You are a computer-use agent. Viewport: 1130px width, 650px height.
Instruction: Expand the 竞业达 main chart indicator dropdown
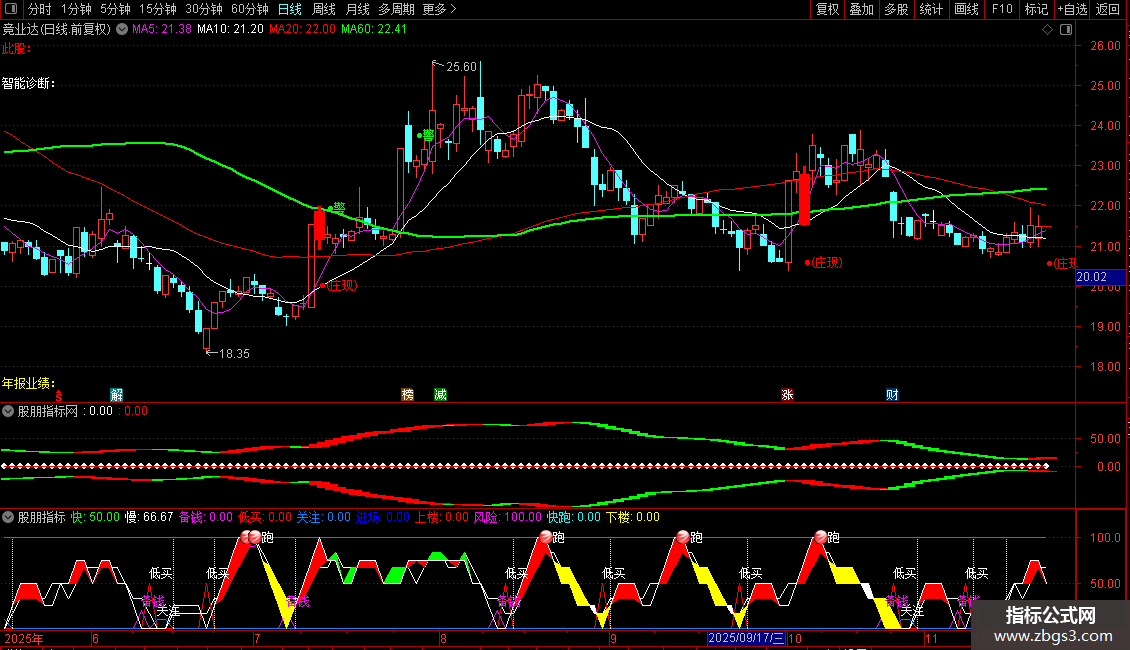coord(122,29)
